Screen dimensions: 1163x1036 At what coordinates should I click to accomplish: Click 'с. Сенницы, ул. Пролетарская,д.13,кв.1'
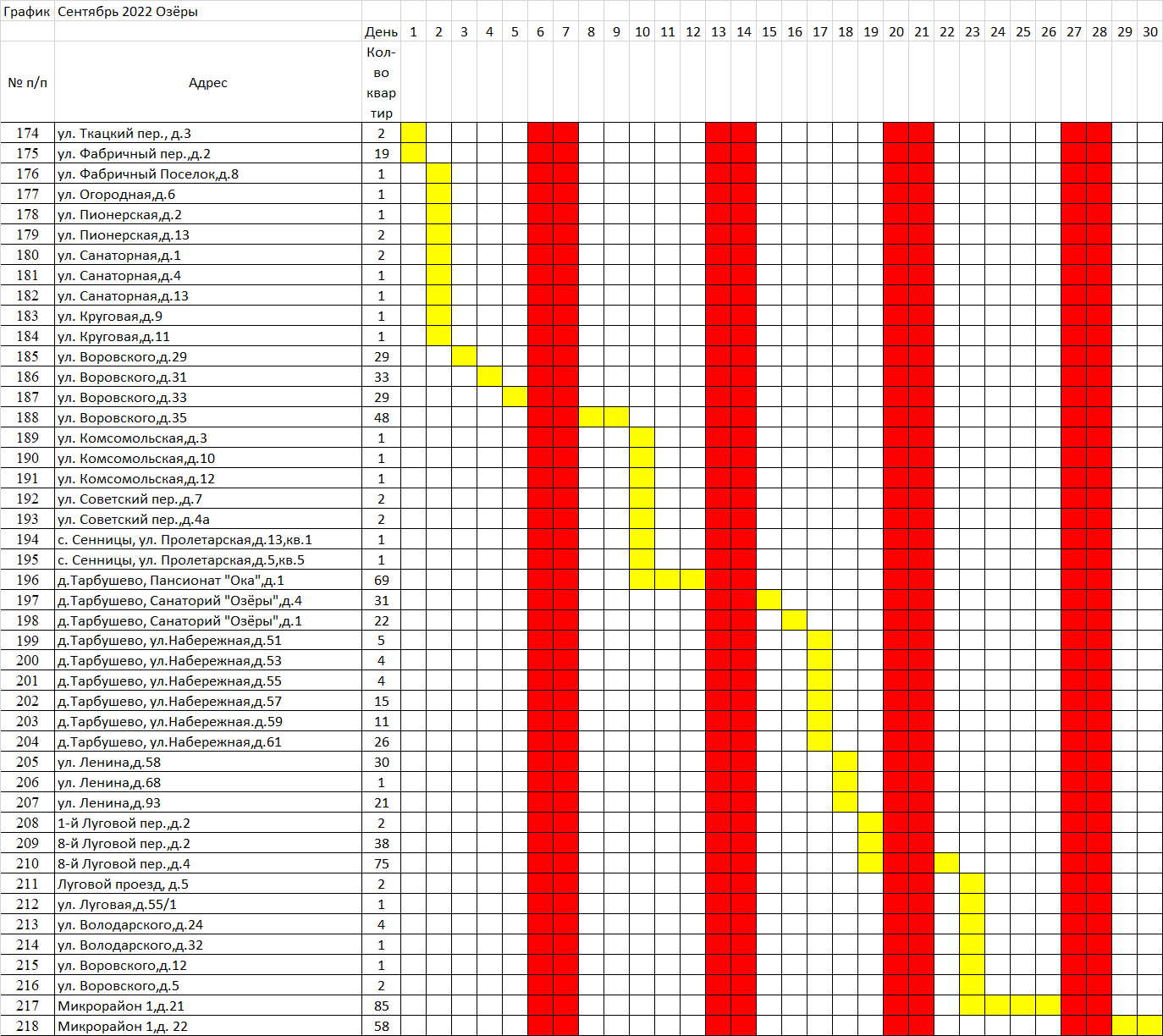click(208, 539)
